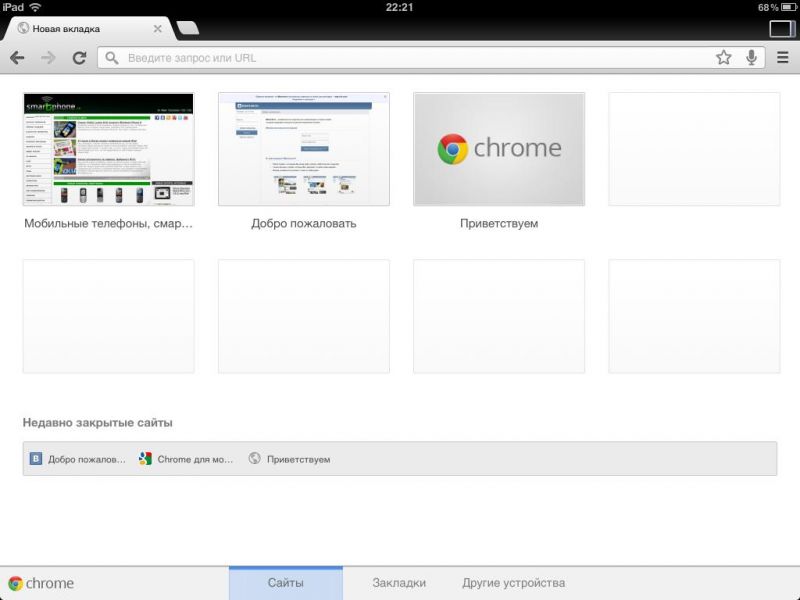Switch to the Сайты tab

[286, 583]
